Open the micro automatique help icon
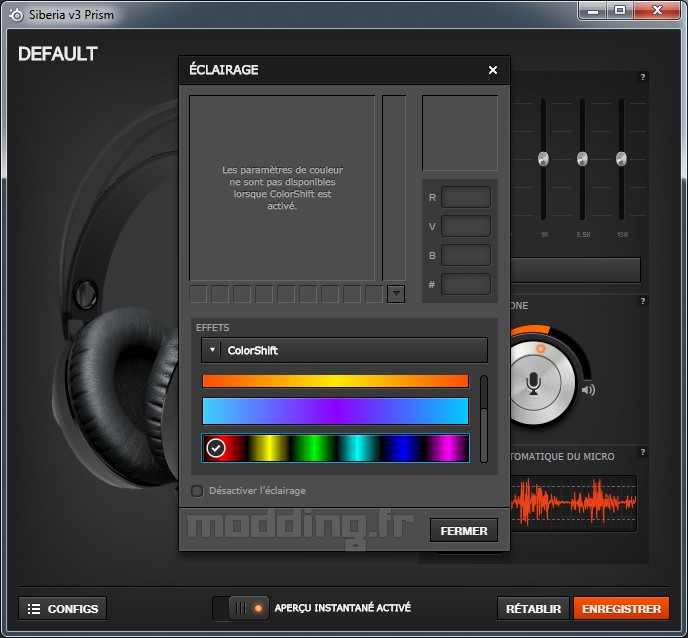Screen dimensions: 688x638 pyautogui.click(x=642, y=452)
